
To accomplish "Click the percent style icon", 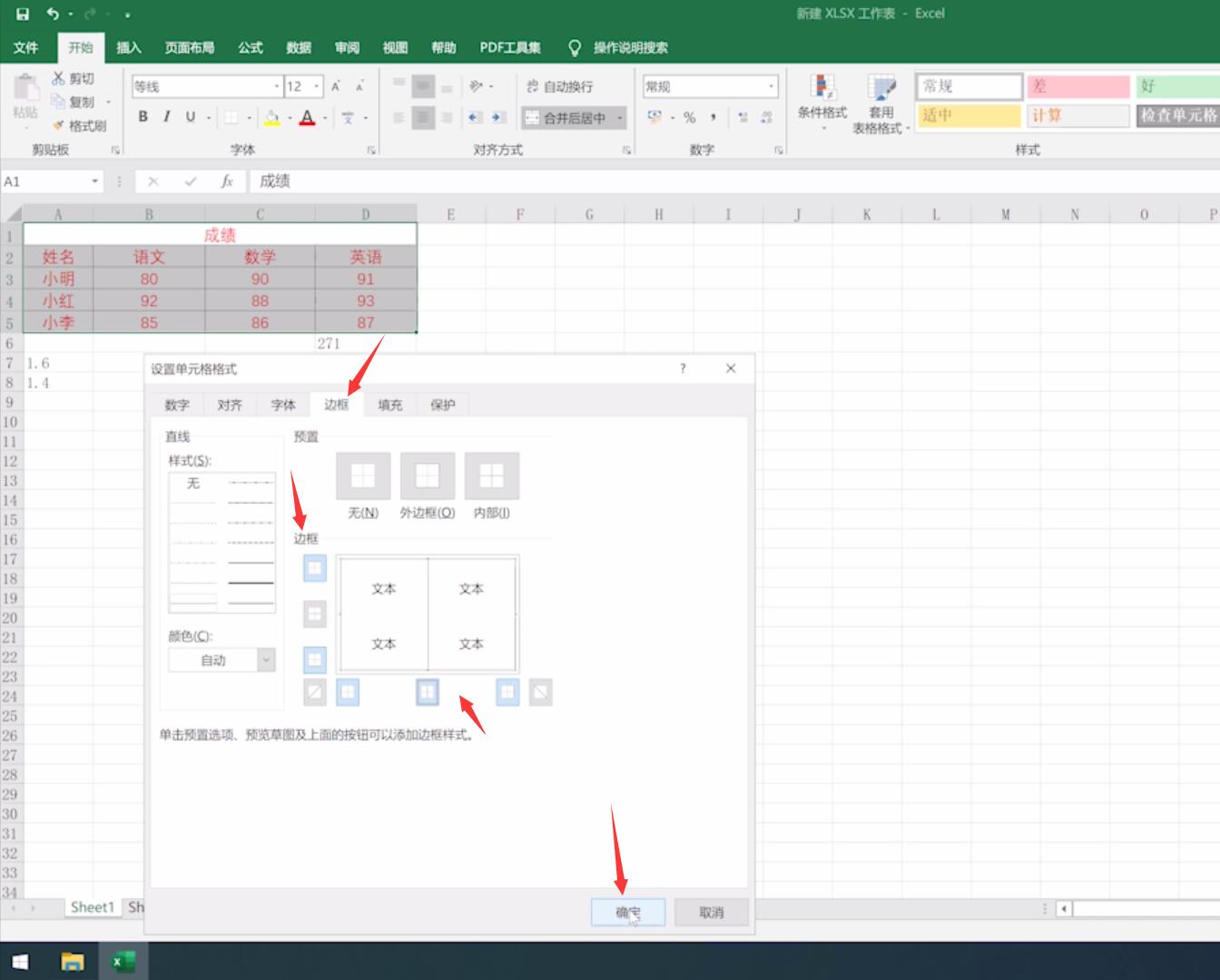I will click(689, 117).
